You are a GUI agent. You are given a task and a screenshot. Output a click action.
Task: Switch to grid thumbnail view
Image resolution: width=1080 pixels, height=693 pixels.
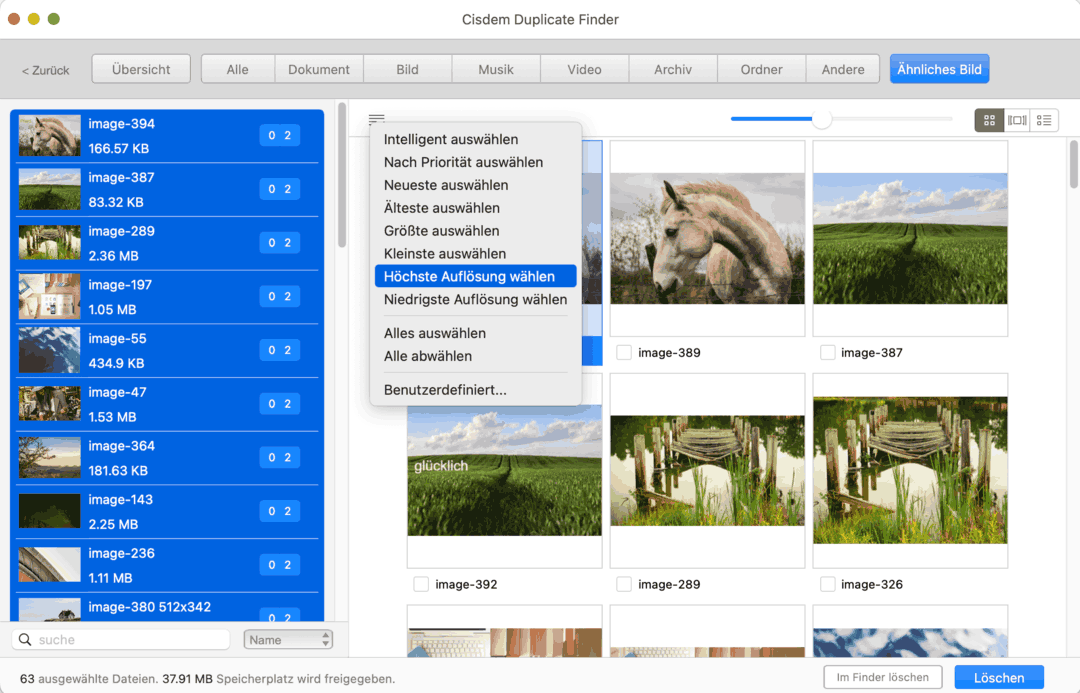[x=989, y=121]
